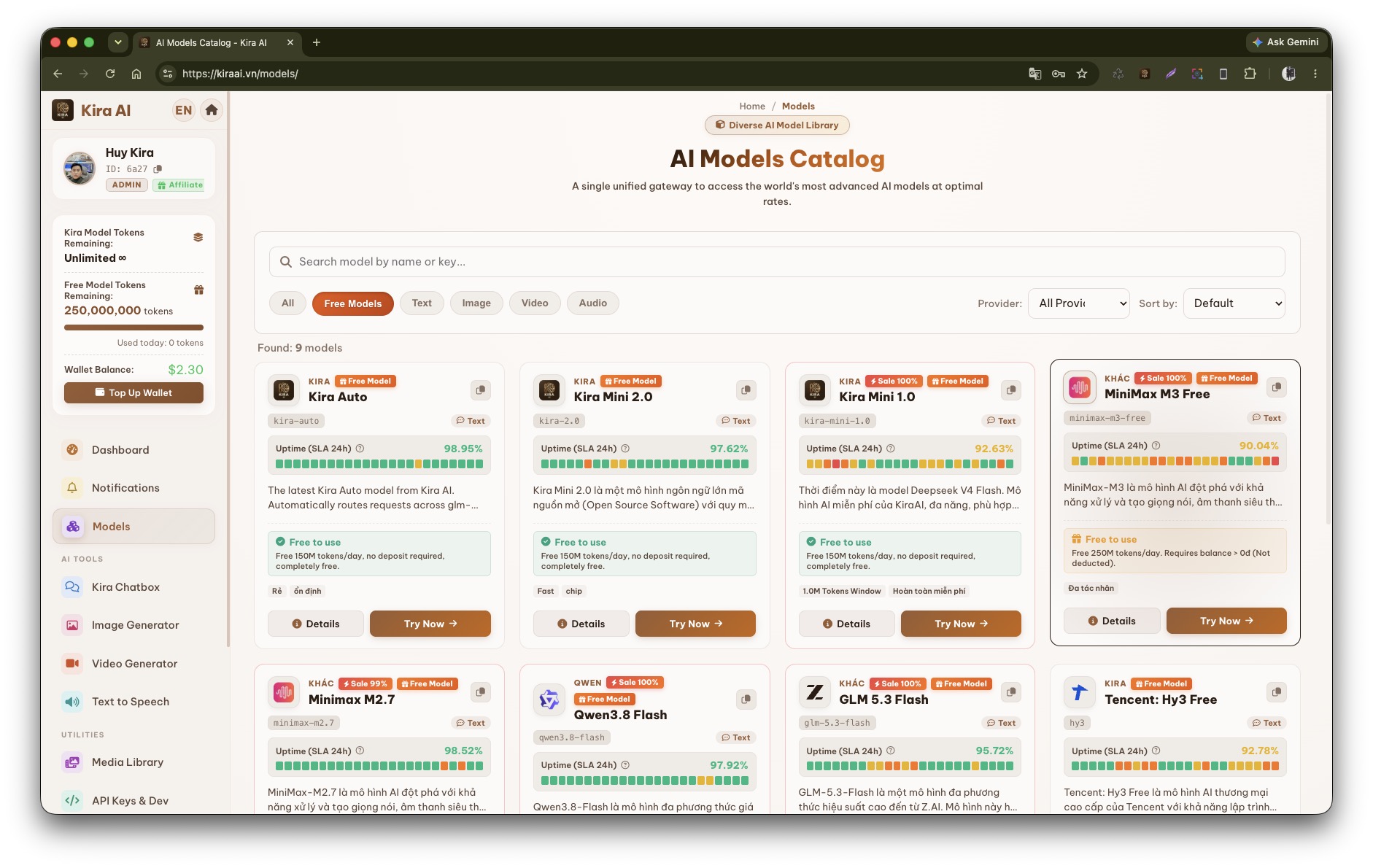Open the browser Extensions puzzle icon
The height and width of the screenshot is (868, 1373).
click(x=1250, y=74)
